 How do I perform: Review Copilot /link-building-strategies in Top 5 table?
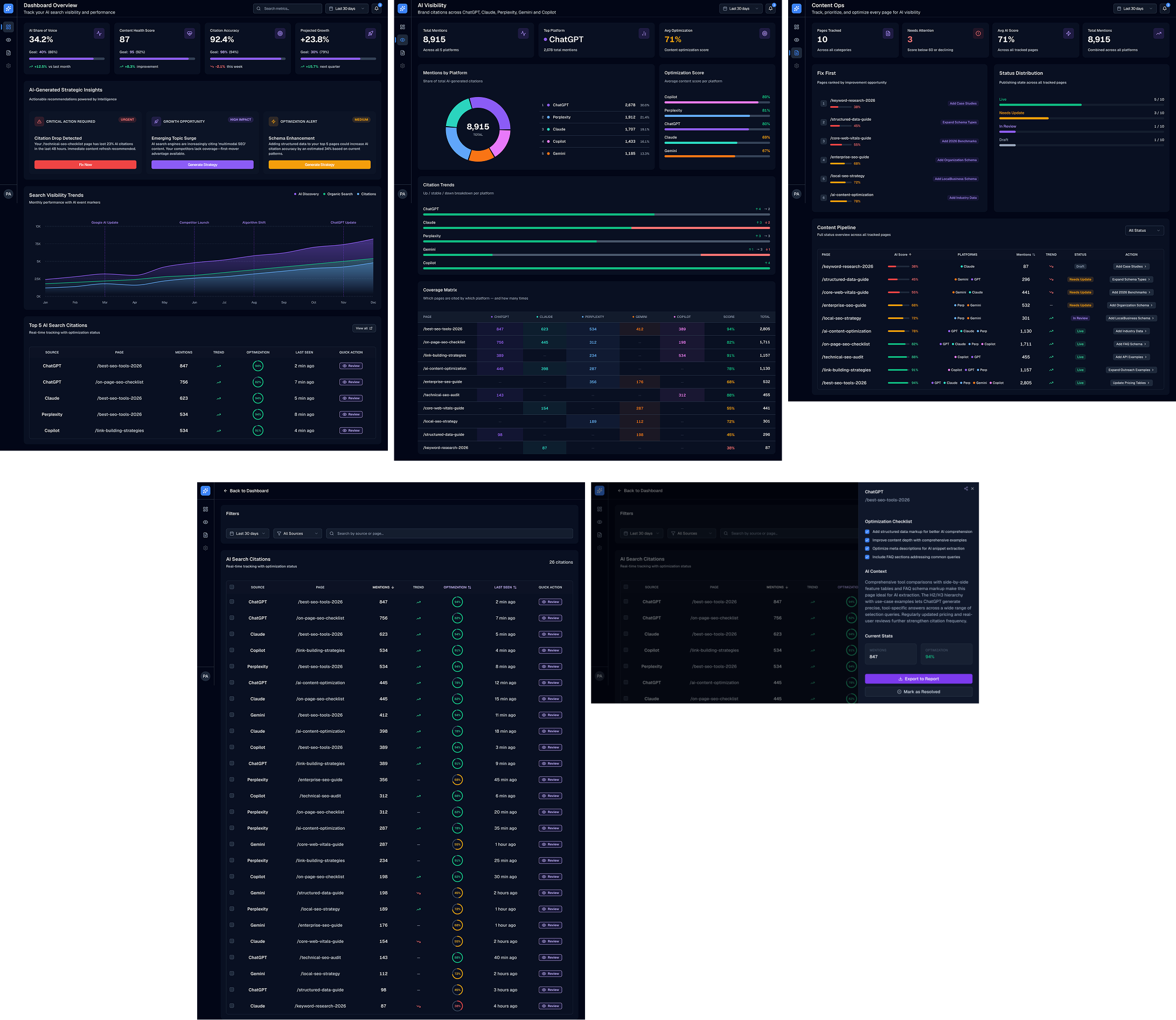click(351, 431)
